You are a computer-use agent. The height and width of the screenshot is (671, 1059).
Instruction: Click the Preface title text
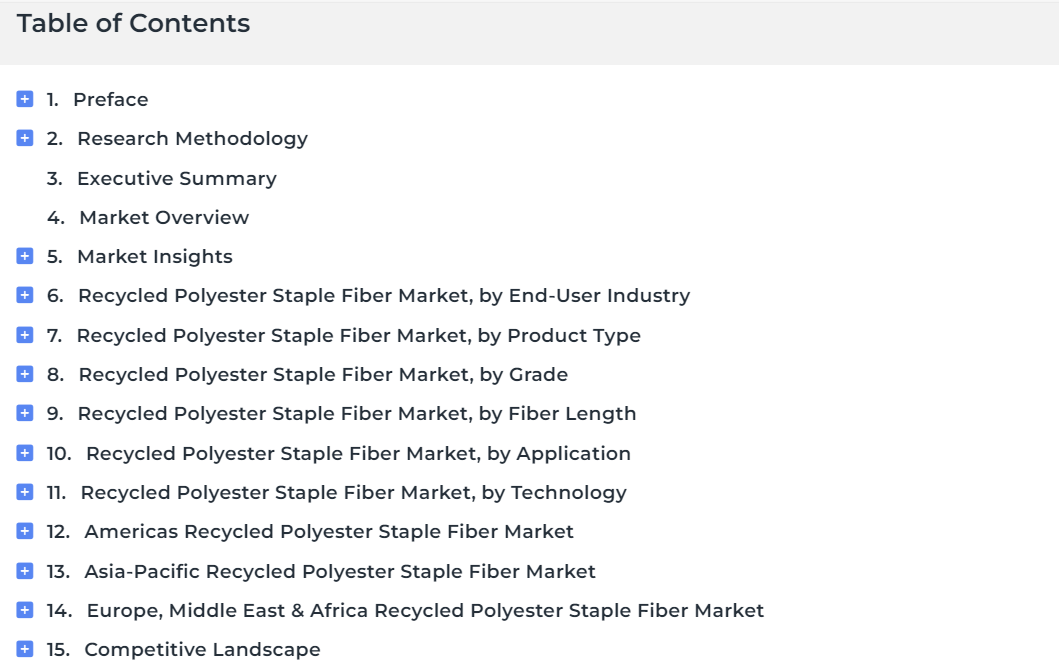111,99
